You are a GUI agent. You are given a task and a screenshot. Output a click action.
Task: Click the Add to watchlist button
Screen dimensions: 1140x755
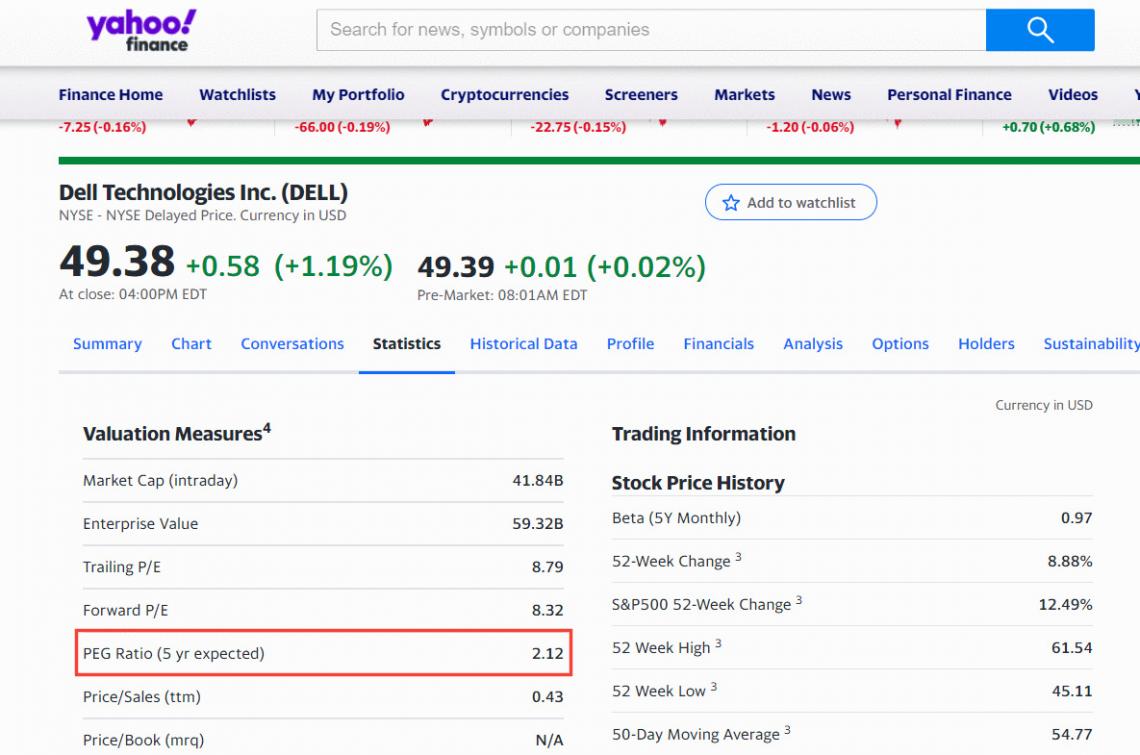pos(790,203)
